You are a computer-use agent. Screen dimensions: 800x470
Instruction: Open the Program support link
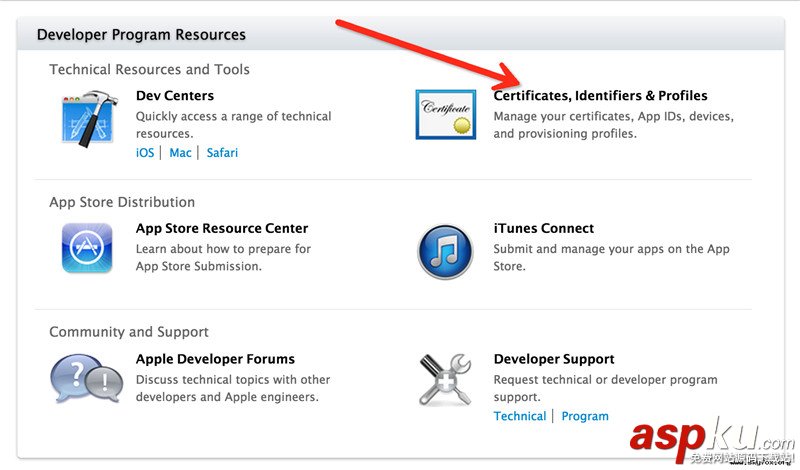click(585, 416)
